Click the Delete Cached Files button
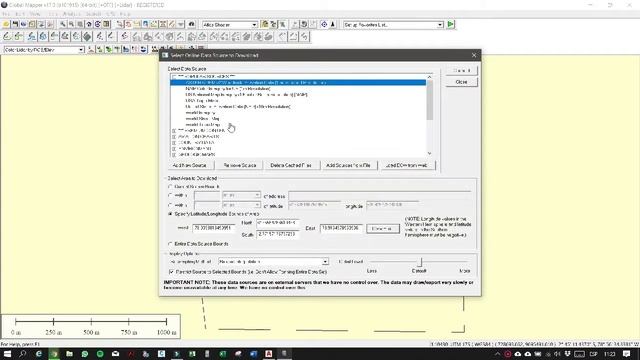Image resolution: width=640 pixels, height=360 pixels. point(291,165)
